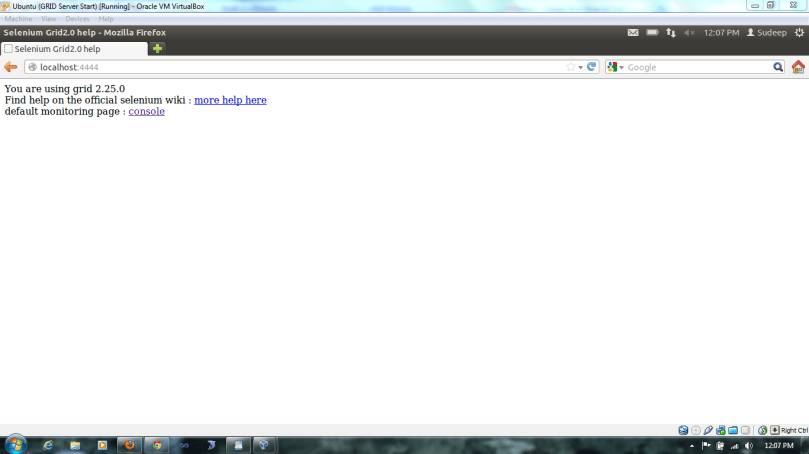
Task: Click the VirtualBox hard disk activity icon
Action: pyautogui.click(x=683, y=430)
